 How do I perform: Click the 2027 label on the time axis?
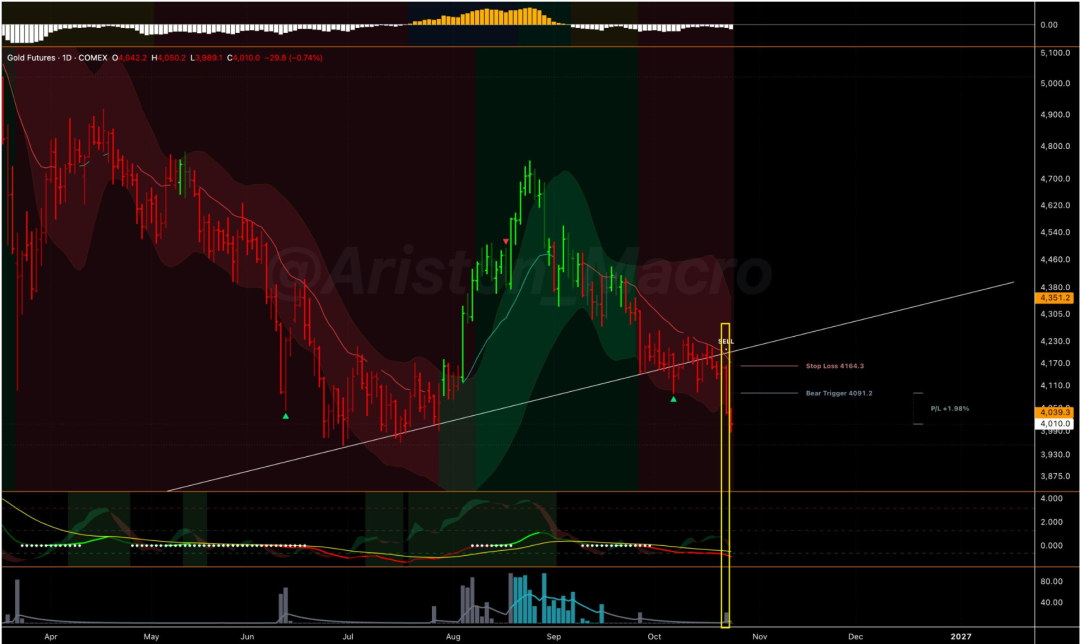click(961, 636)
